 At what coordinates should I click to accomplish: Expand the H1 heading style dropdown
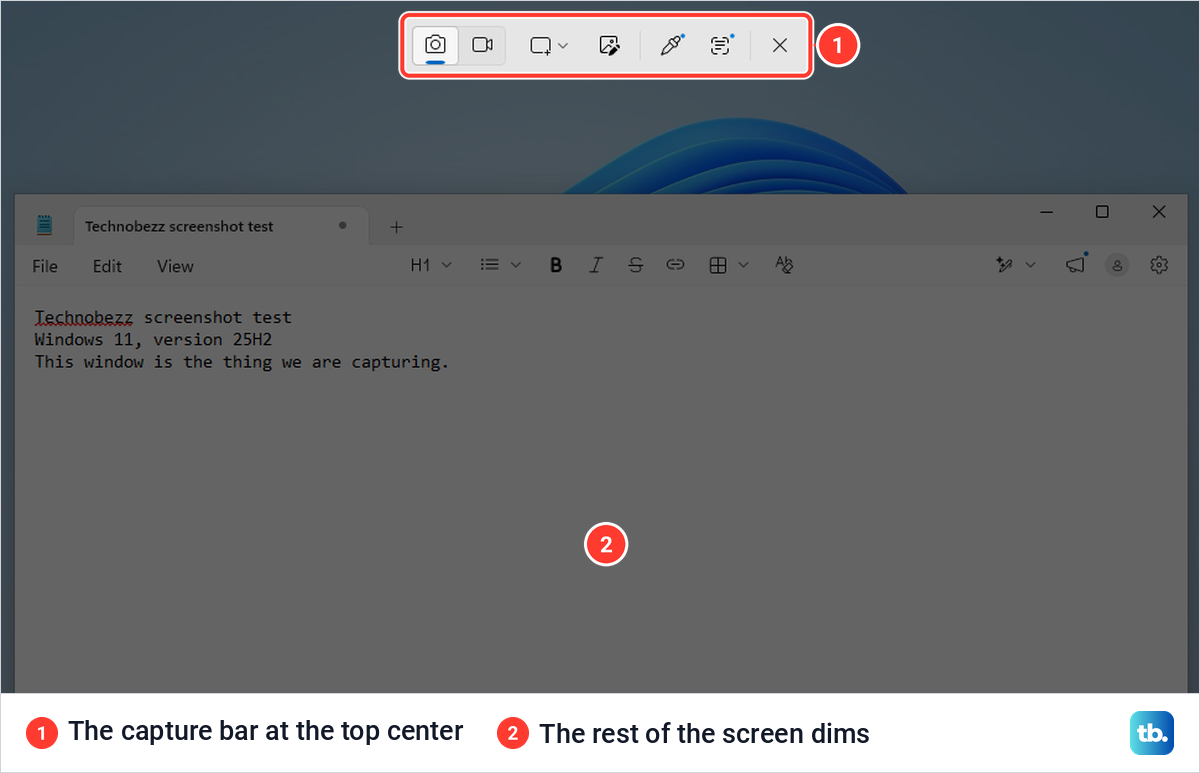[432, 265]
